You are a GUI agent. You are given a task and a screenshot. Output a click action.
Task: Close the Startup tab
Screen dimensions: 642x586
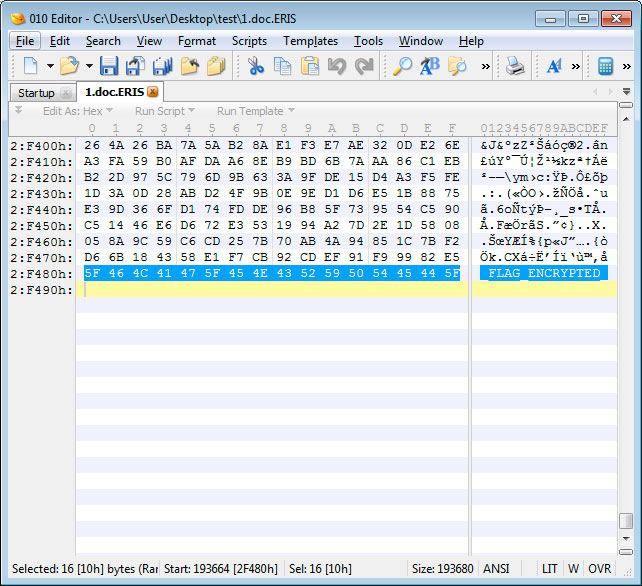tap(66, 93)
